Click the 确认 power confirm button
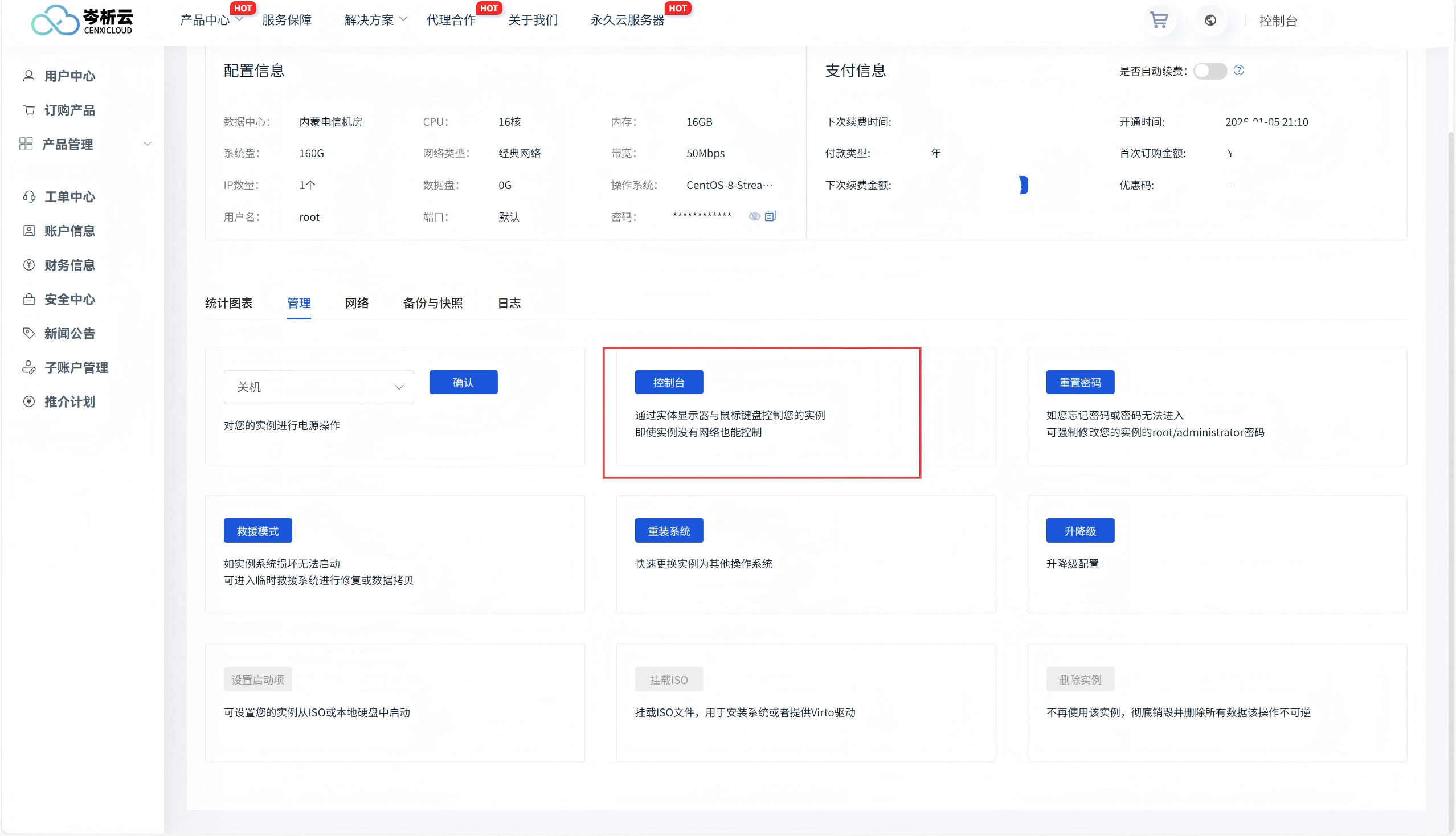 tap(463, 382)
